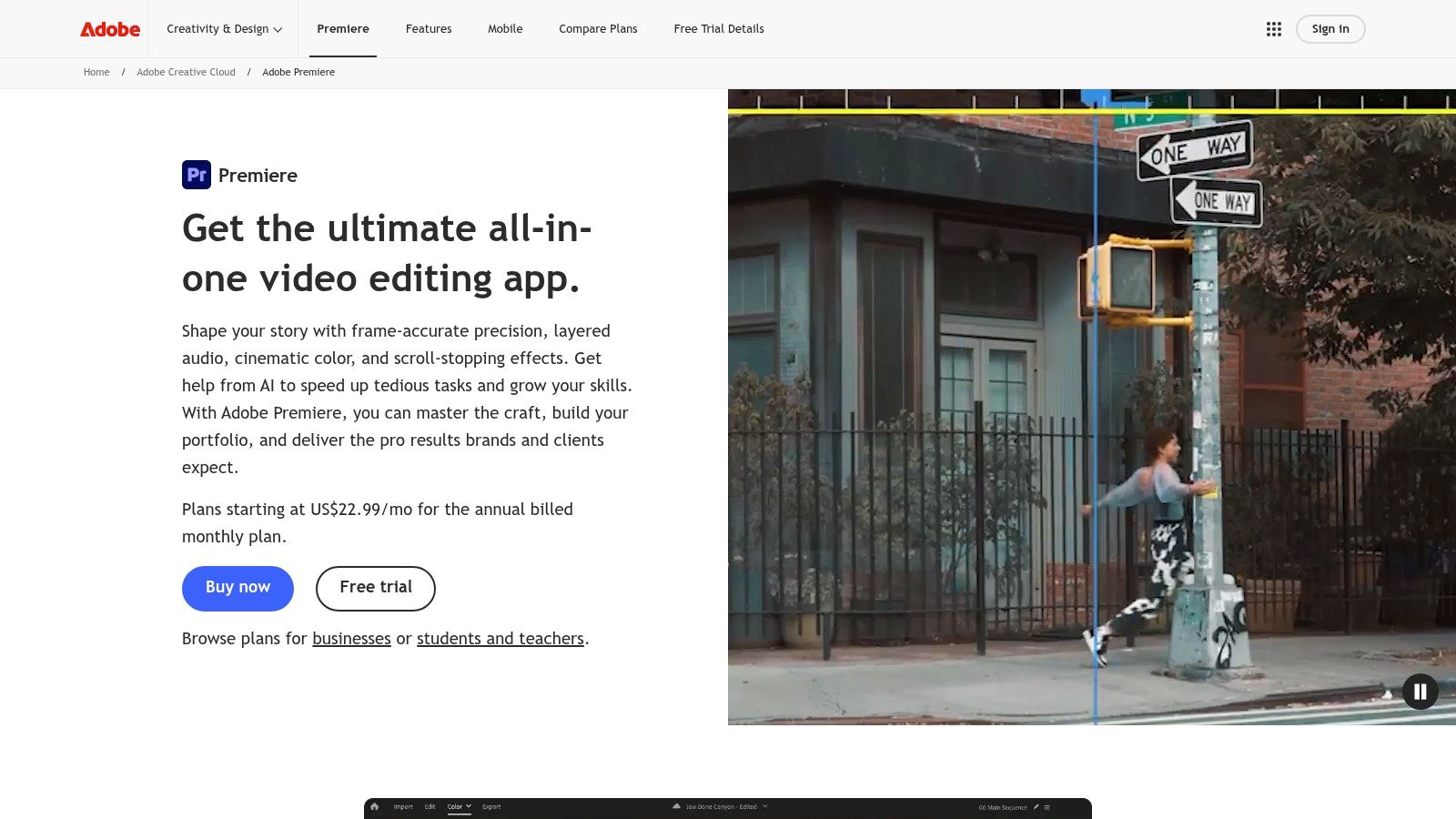Open the app switcher grid icon
This screenshot has width=1456, height=819.
(1274, 29)
